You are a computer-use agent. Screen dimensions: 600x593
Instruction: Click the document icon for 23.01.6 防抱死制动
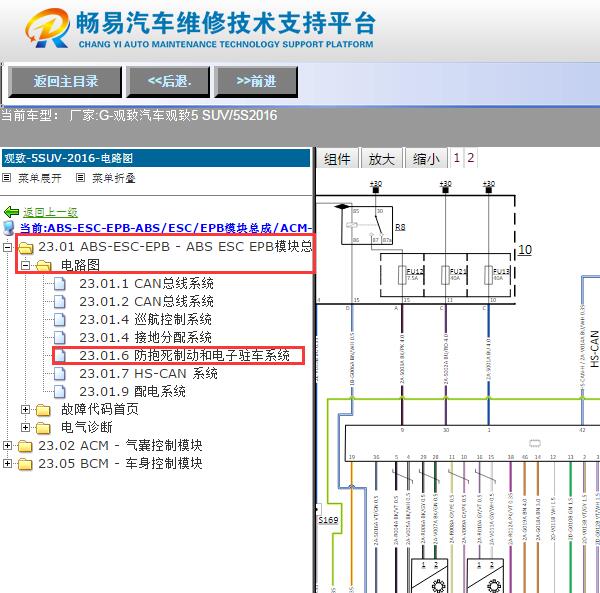pos(60,356)
